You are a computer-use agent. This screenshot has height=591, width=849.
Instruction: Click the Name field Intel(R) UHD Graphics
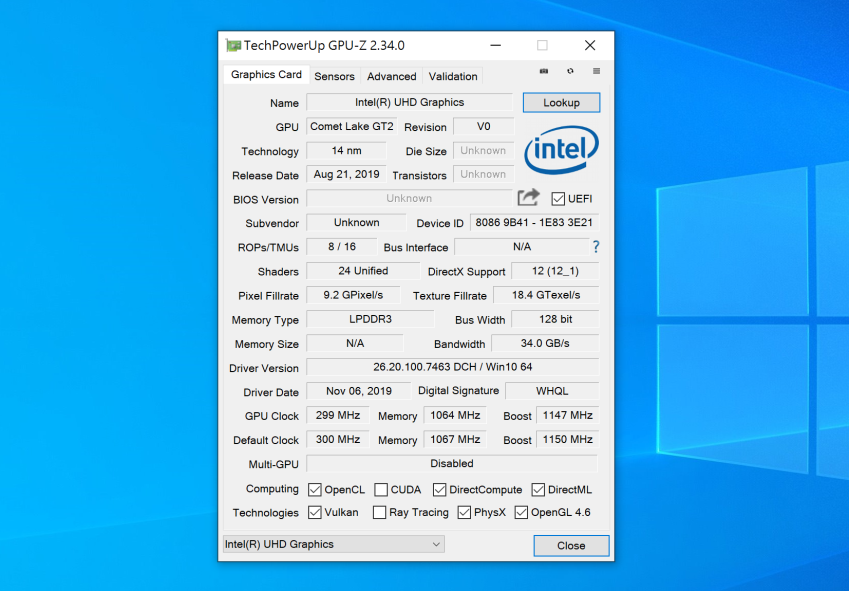[409, 102]
